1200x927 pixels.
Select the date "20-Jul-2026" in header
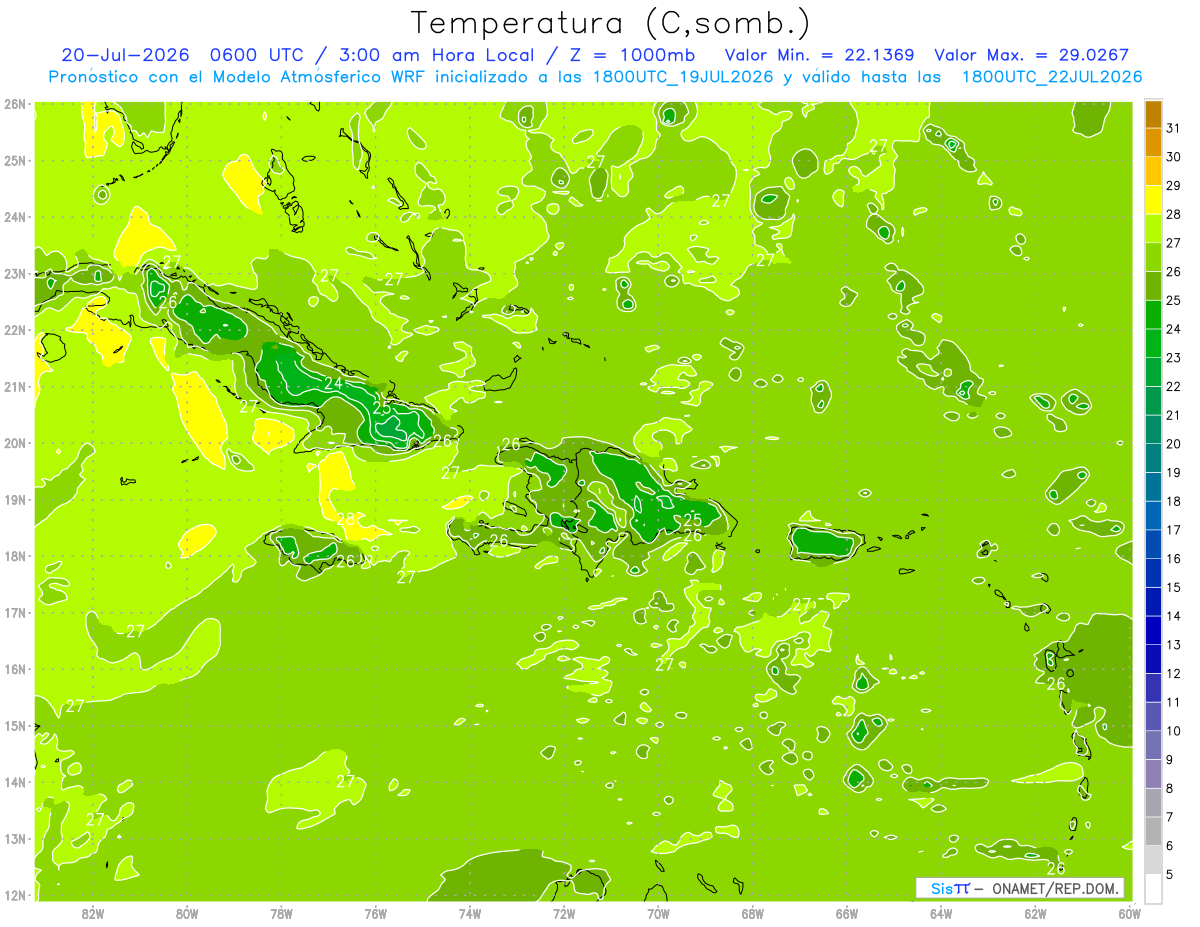(125, 55)
